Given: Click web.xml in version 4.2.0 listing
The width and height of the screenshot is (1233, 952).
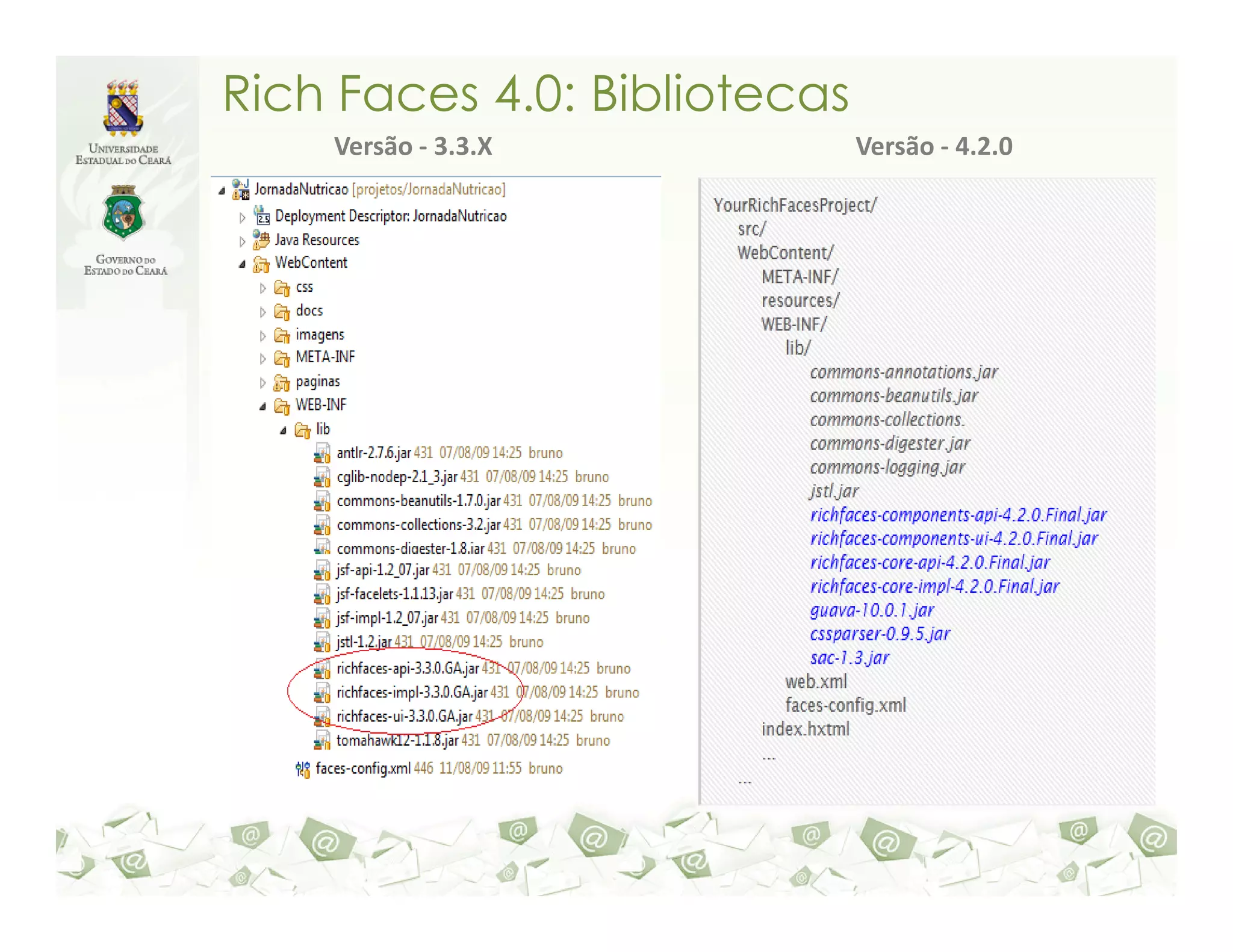Looking at the screenshot, I should tap(816, 682).
